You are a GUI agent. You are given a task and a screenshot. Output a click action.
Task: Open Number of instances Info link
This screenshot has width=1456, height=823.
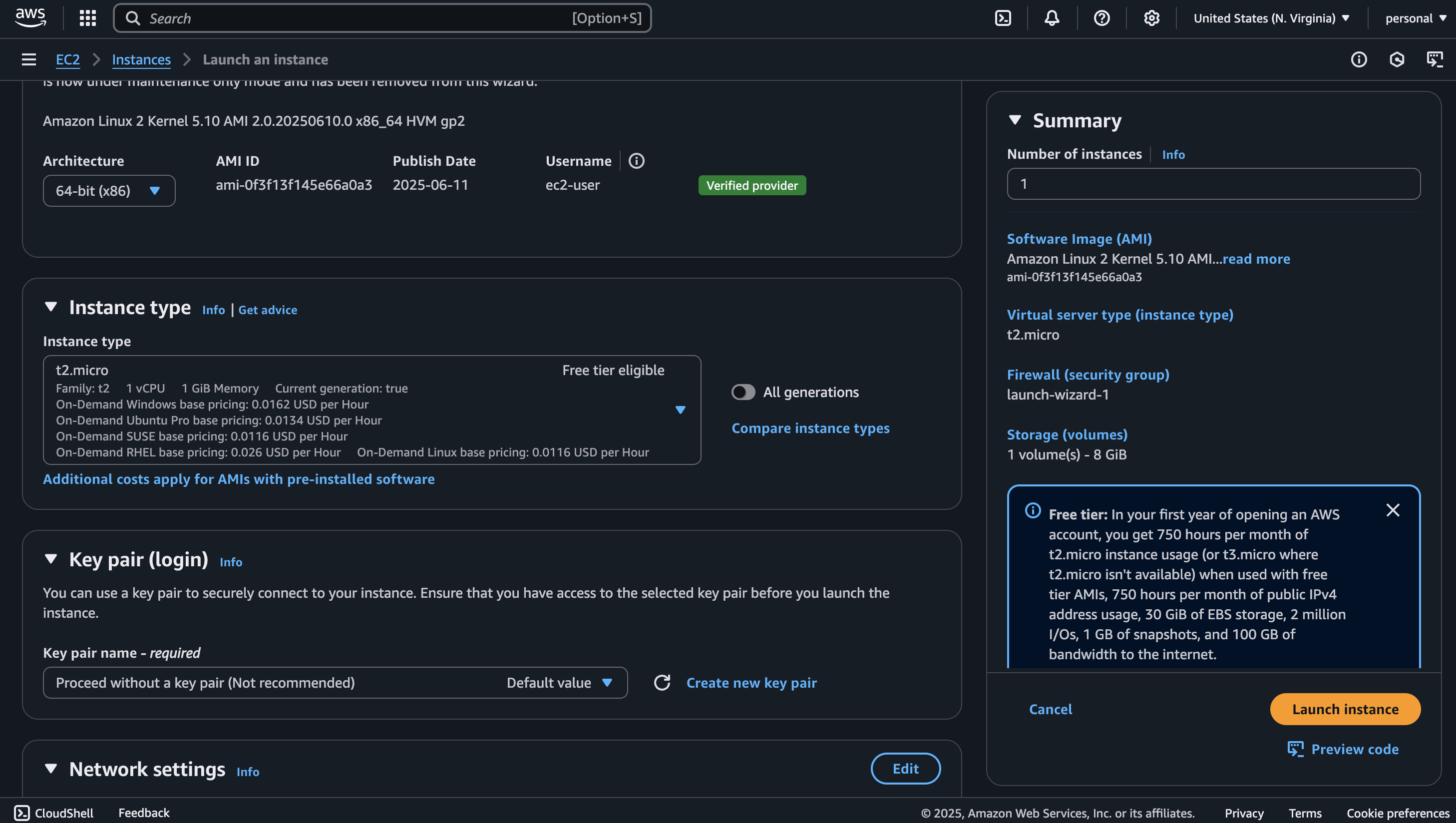pyautogui.click(x=1173, y=154)
